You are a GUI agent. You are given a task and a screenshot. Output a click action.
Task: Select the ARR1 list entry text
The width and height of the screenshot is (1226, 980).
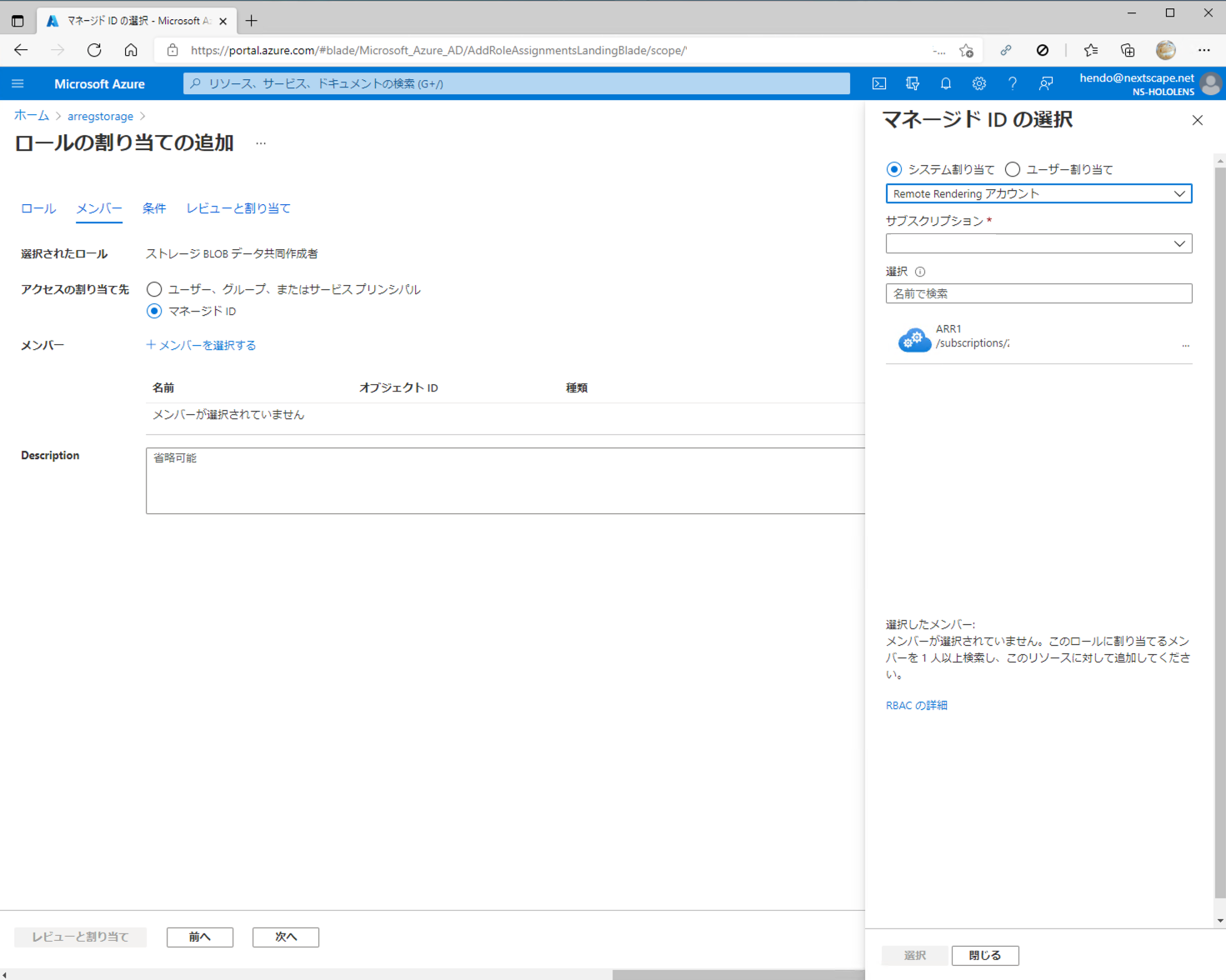tap(948, 329)
